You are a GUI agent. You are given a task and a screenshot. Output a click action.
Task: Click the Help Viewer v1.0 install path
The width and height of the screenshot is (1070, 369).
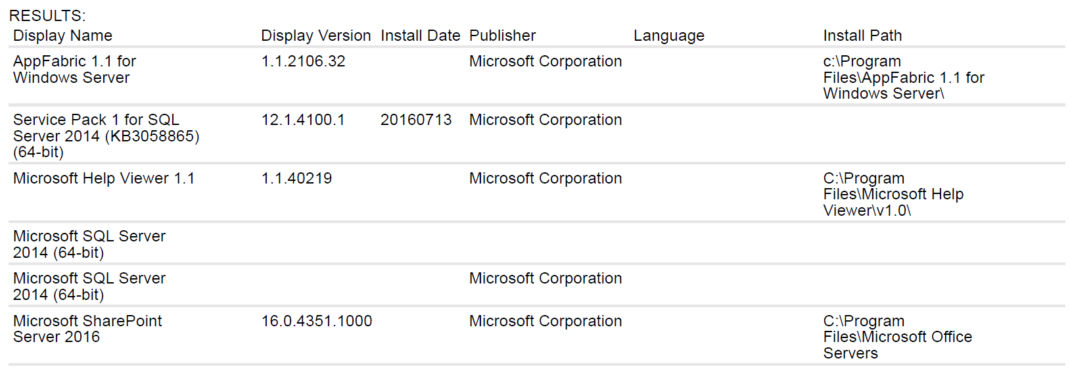893,195
